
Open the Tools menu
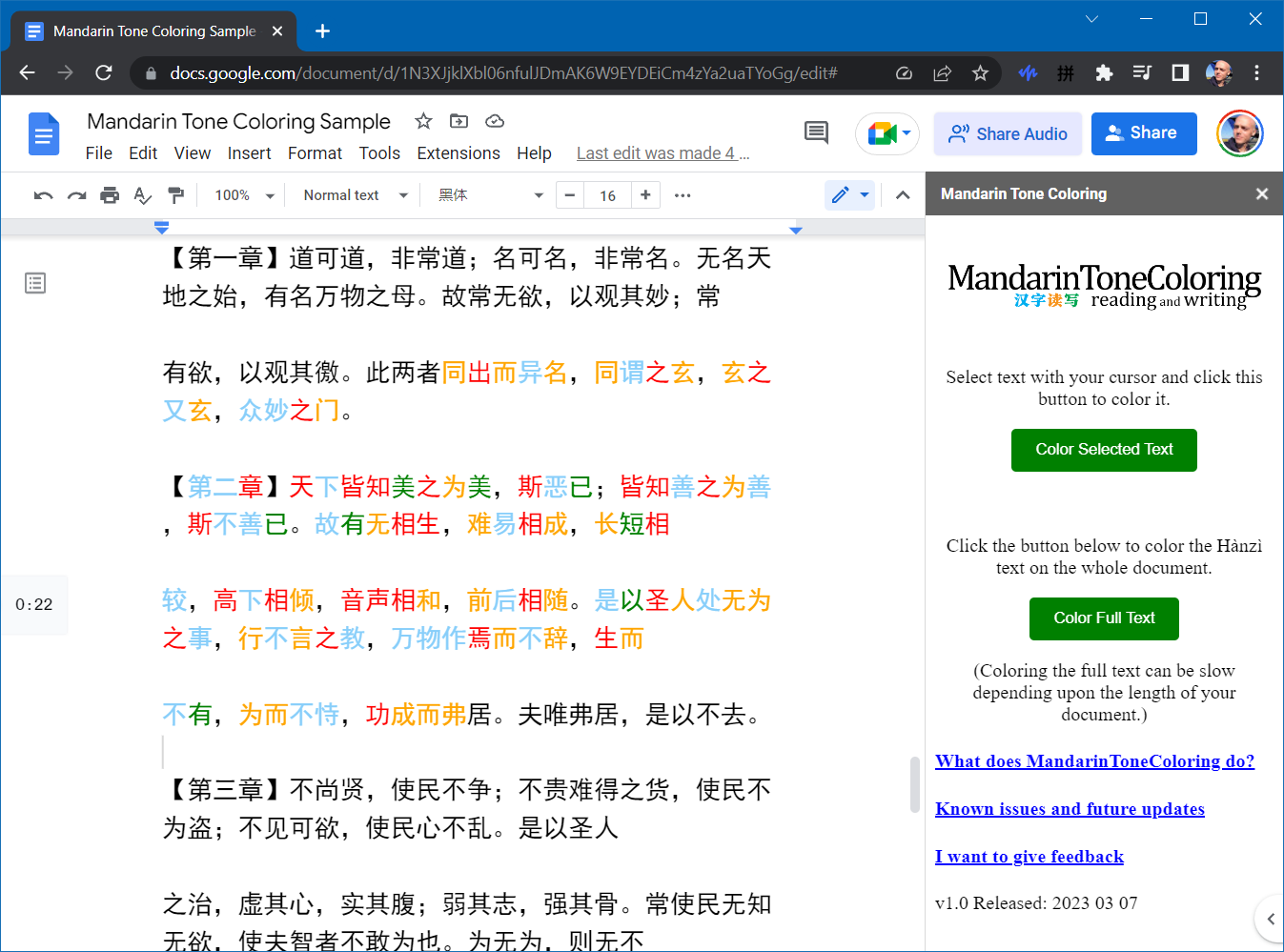[379, 153]
